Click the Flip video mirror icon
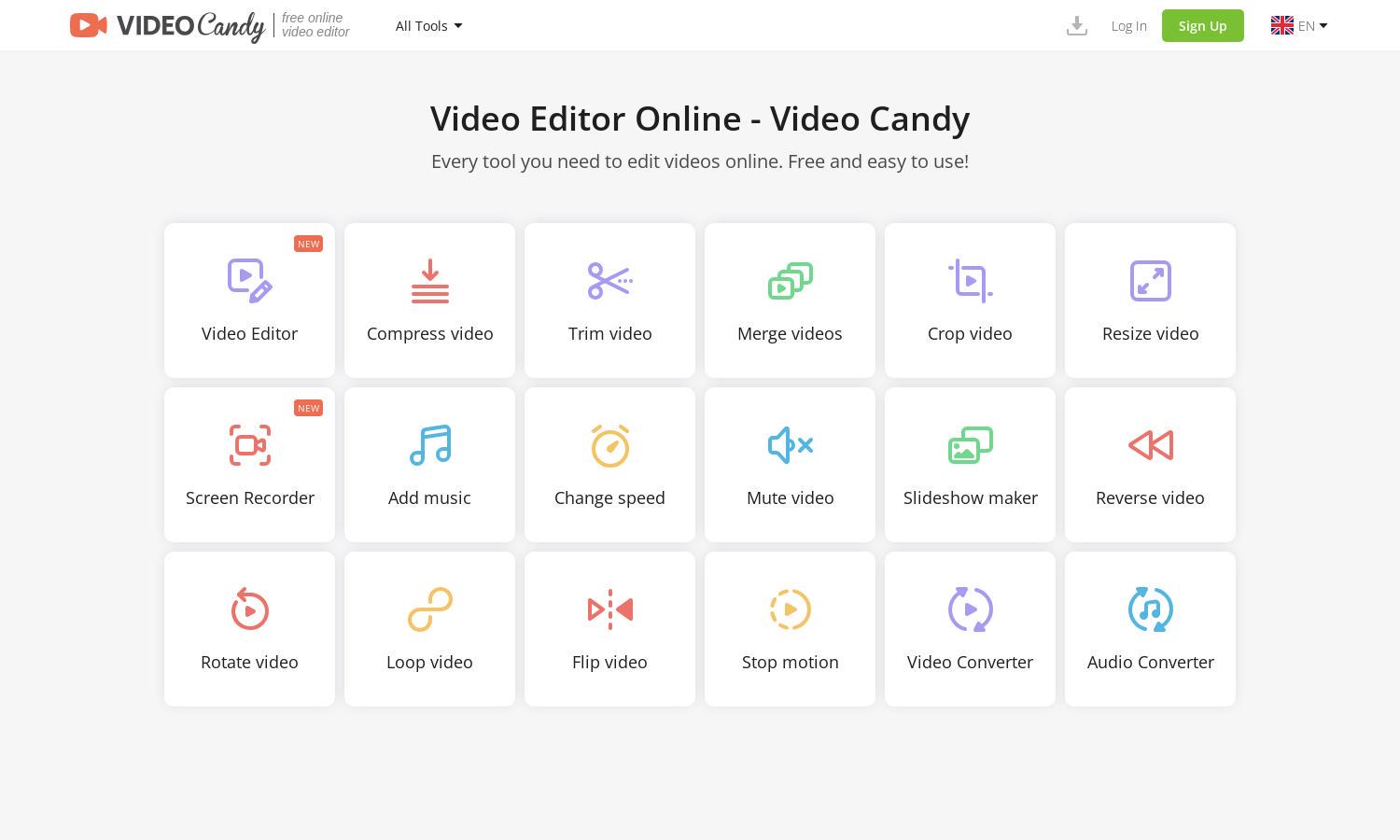The image size is (1400, 840). (610, 609)
